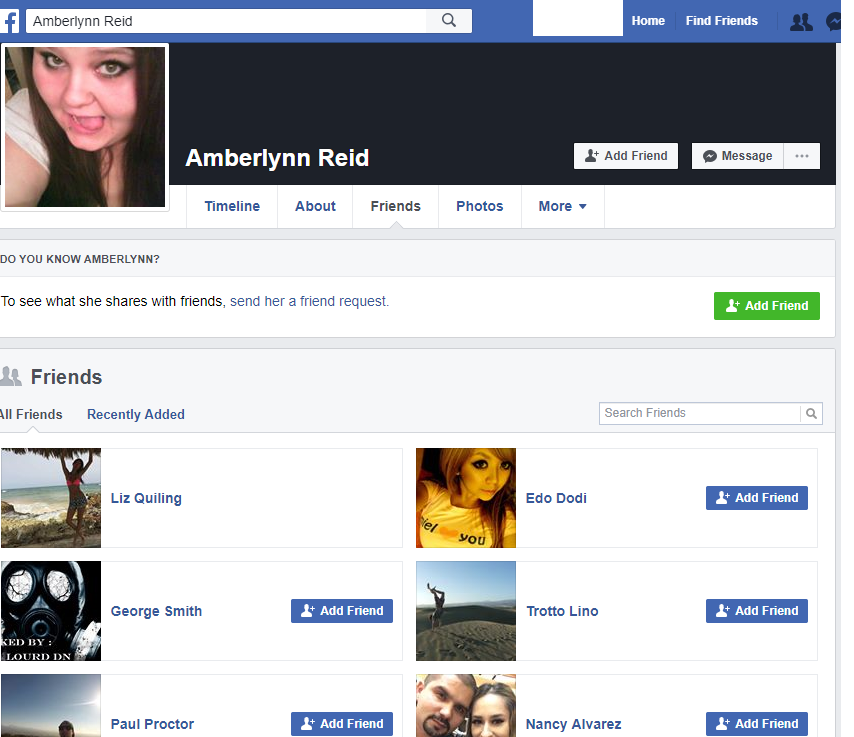Open the Photos tab
The width and height of the screenshot is (854, 737).
[x=480, y=206]
